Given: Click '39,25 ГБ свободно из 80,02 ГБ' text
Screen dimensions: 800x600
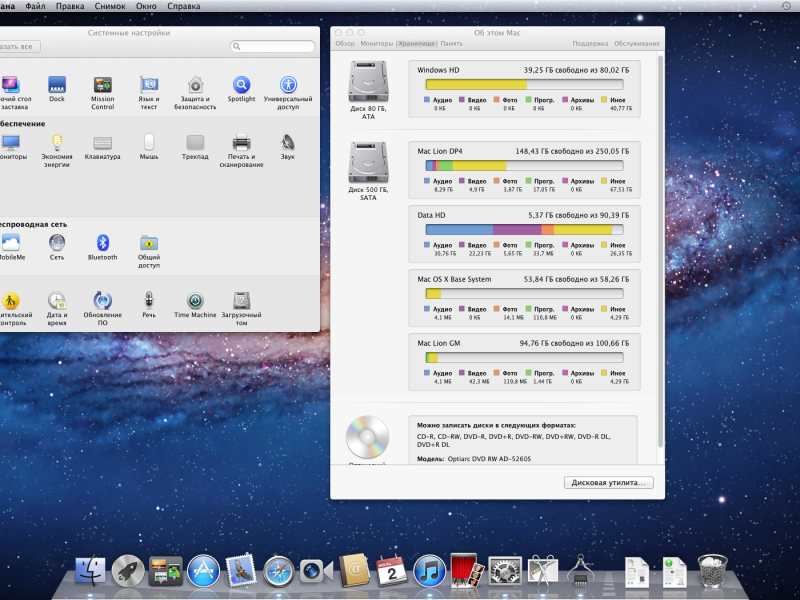Looking at the screenshot, I should [x=576, y=70].
